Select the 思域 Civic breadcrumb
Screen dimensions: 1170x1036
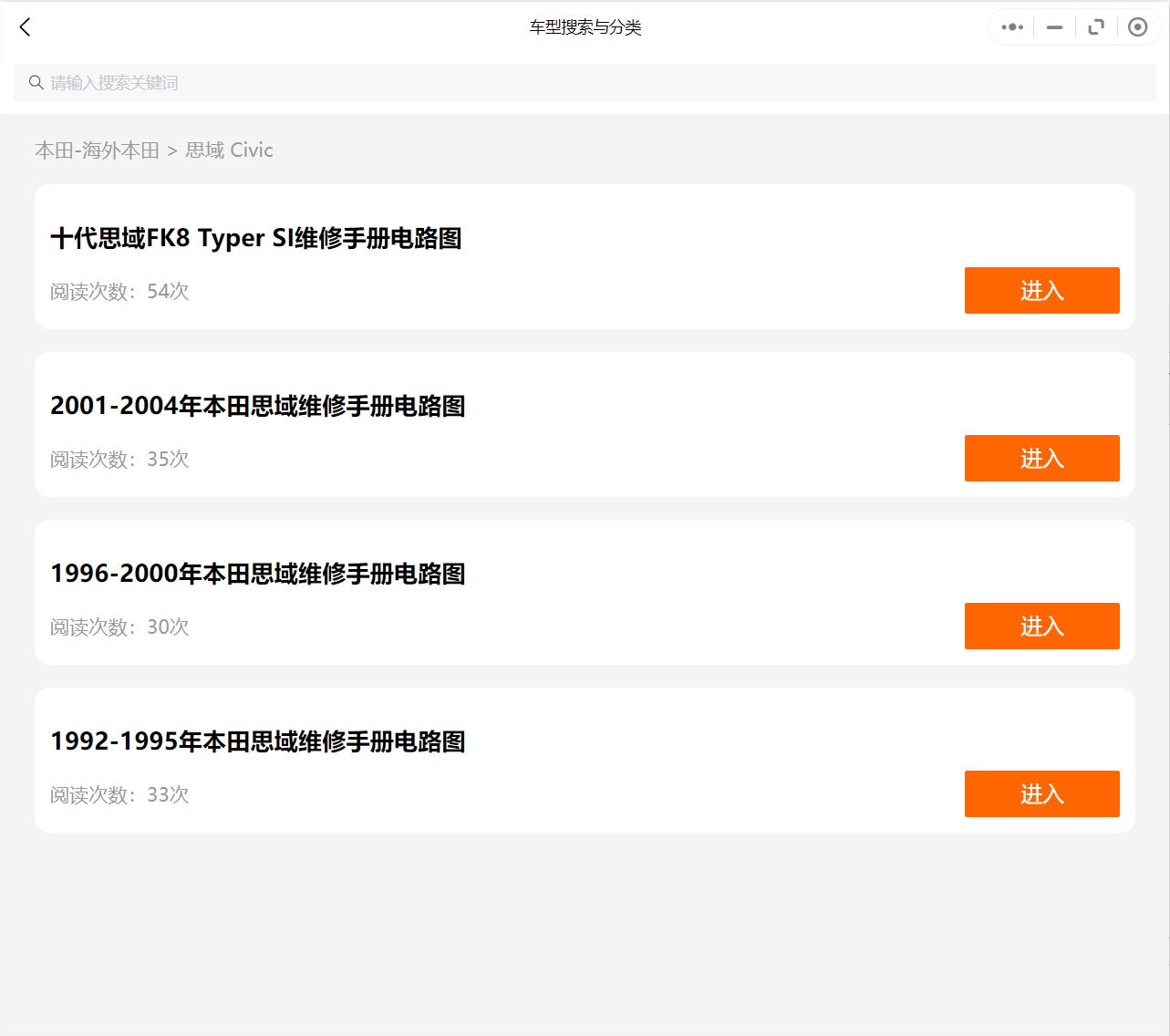[x=229, y=150]
